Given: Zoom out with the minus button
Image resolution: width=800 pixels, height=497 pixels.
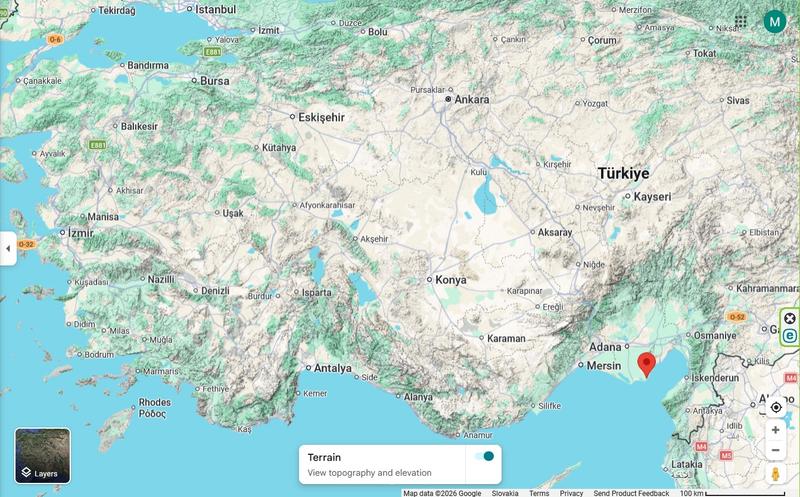Looking at the screenshot, I should click(x=776, y=450).
